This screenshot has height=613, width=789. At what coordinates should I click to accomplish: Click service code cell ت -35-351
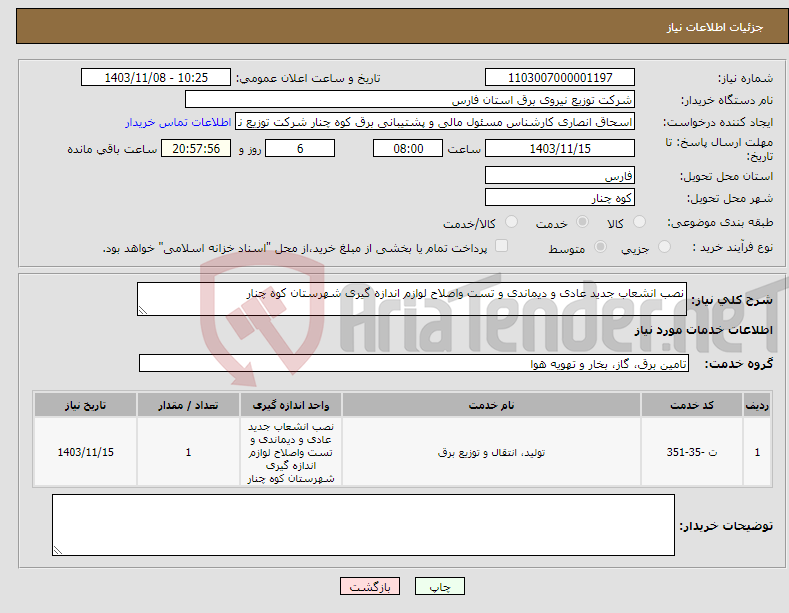point(692,452)
